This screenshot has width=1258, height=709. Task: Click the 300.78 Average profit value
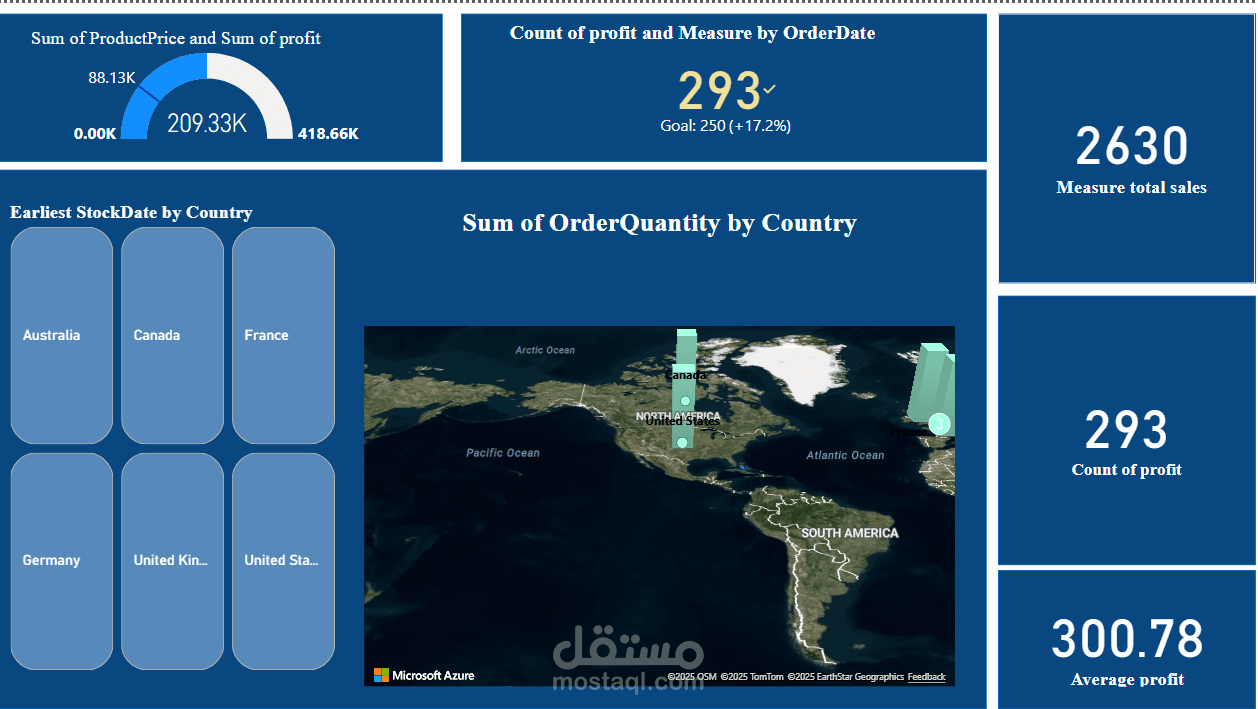click(x=1127, y=639)
